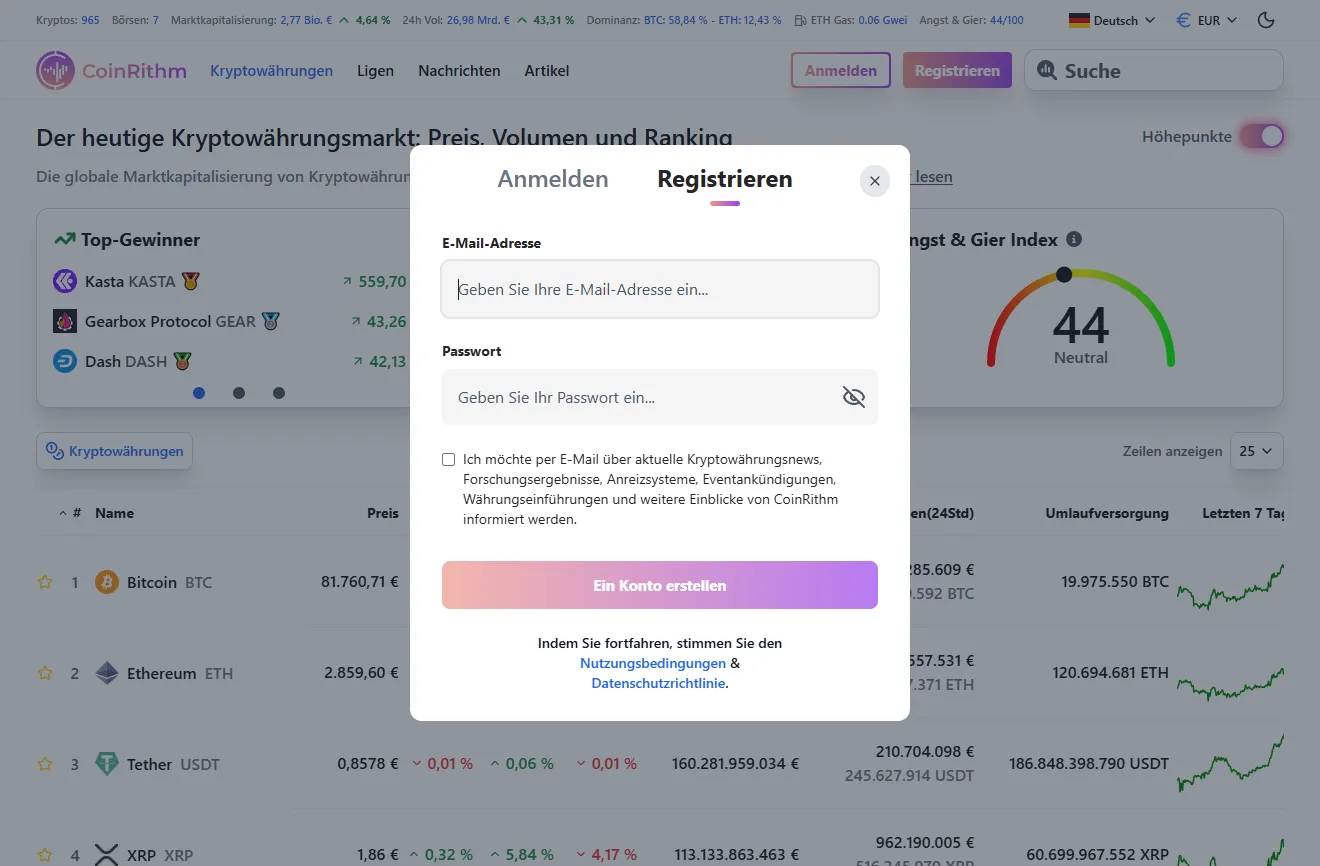This screenshot has height=866, width=1320.
Task: Show the password with the eye icon
Action: (x=853, y=397)
